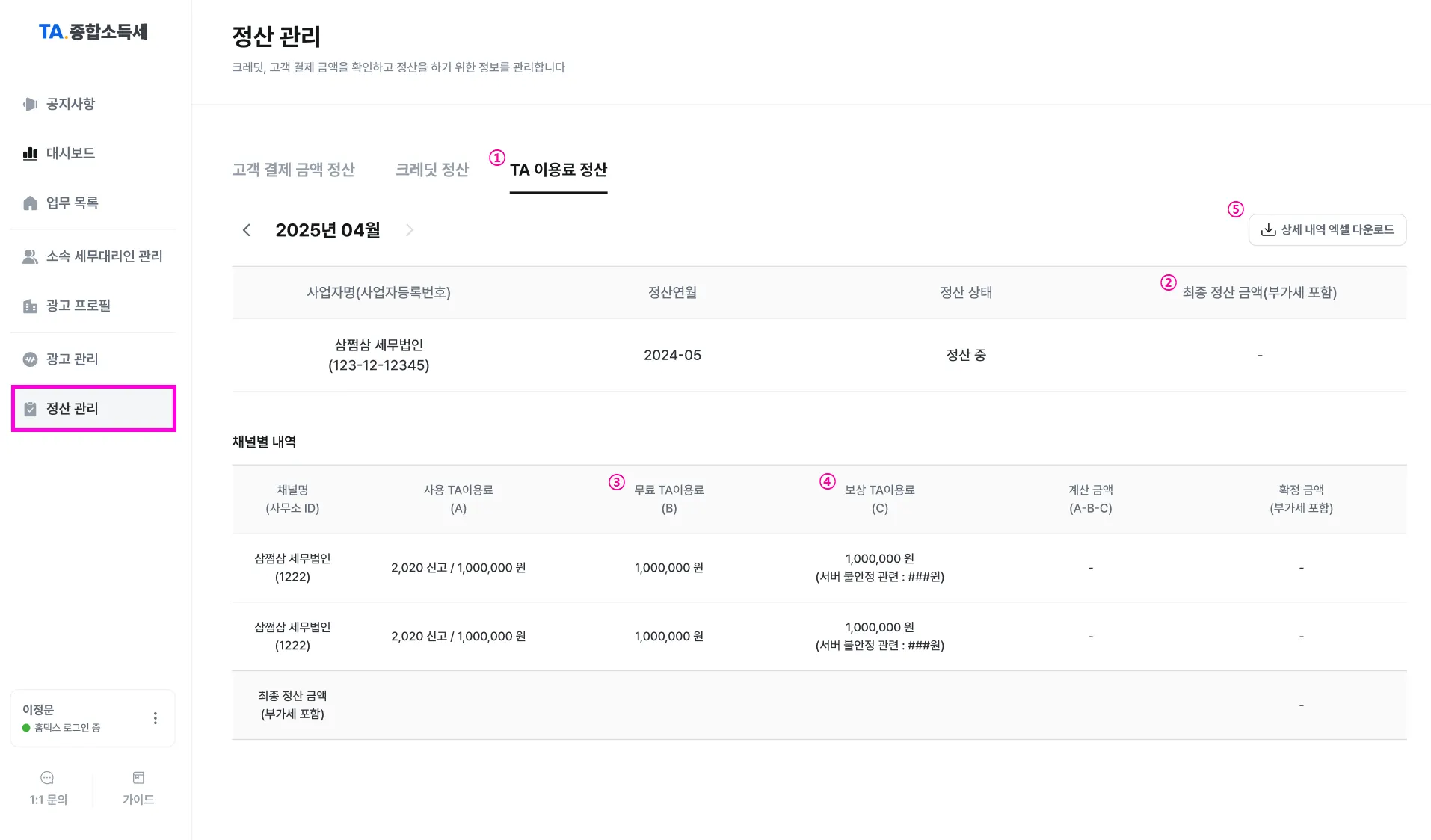Open 업무 목록 in the sidebar

72,203
